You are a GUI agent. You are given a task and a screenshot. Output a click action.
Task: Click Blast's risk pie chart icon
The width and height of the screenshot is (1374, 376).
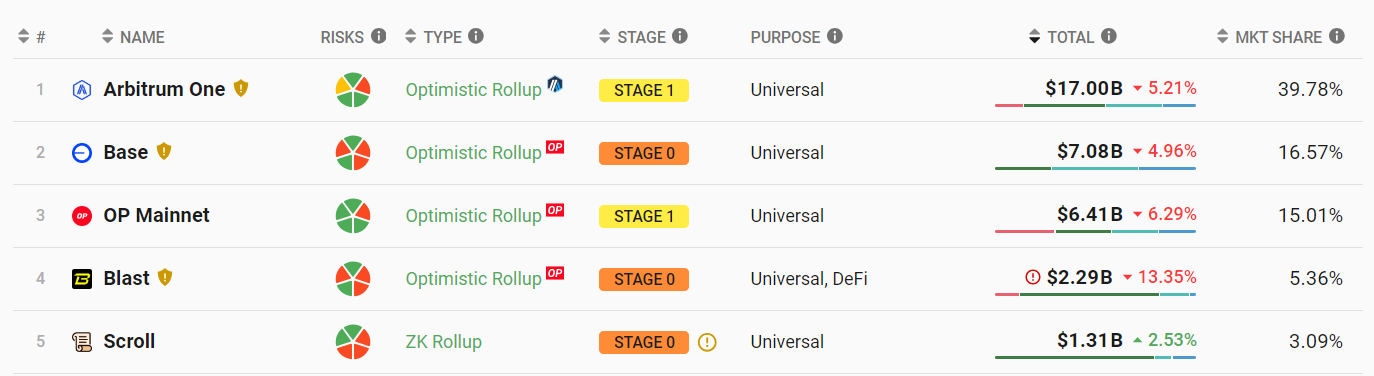coord(353,279)
